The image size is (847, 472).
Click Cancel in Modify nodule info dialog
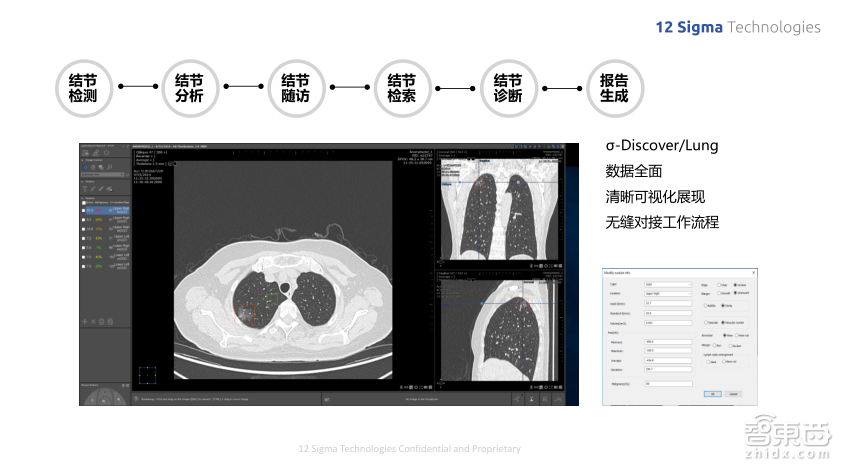click(733, 394)
